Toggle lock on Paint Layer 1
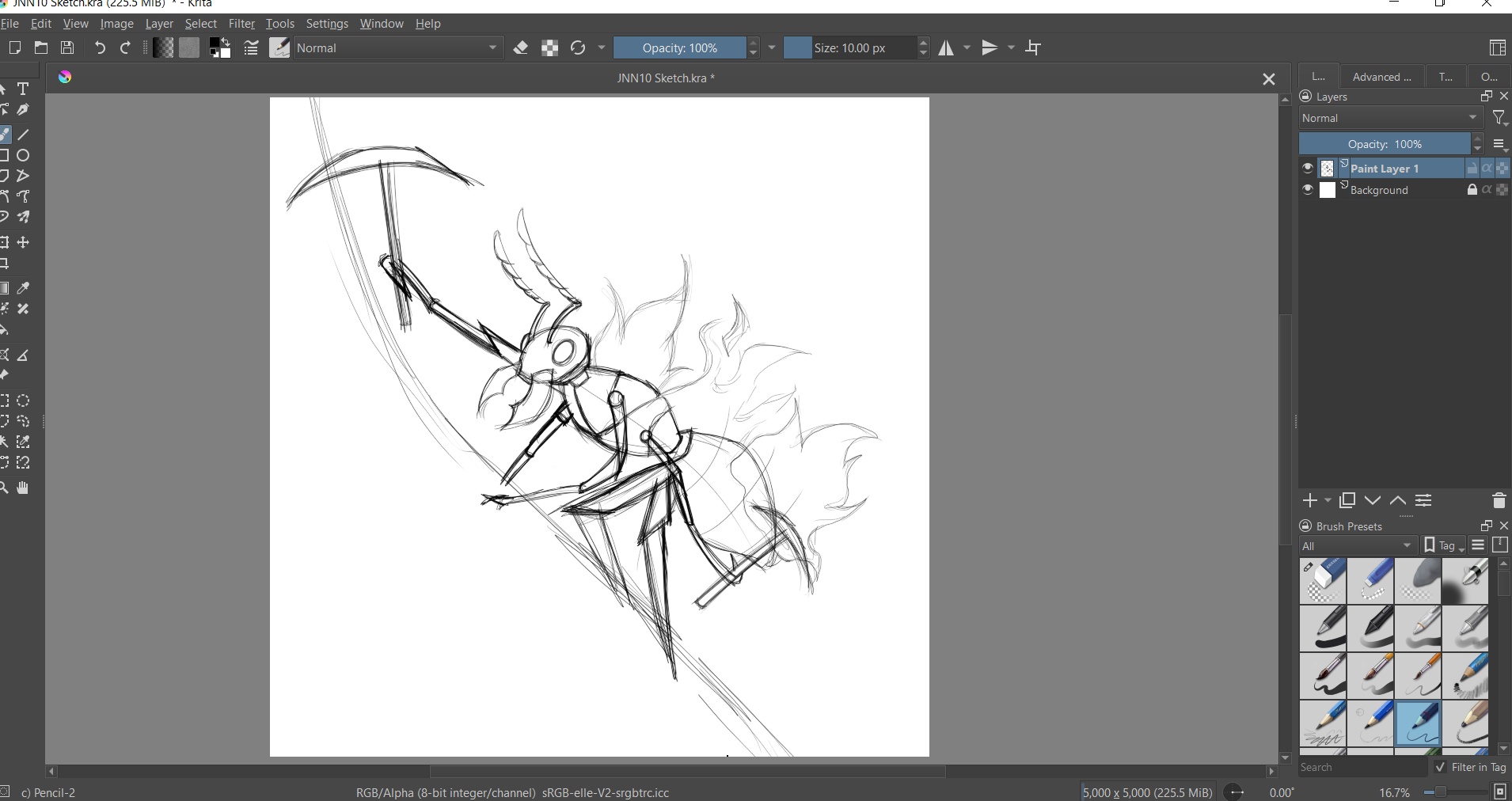This screenshot has height=801, width=1512. click(1472, 168)
